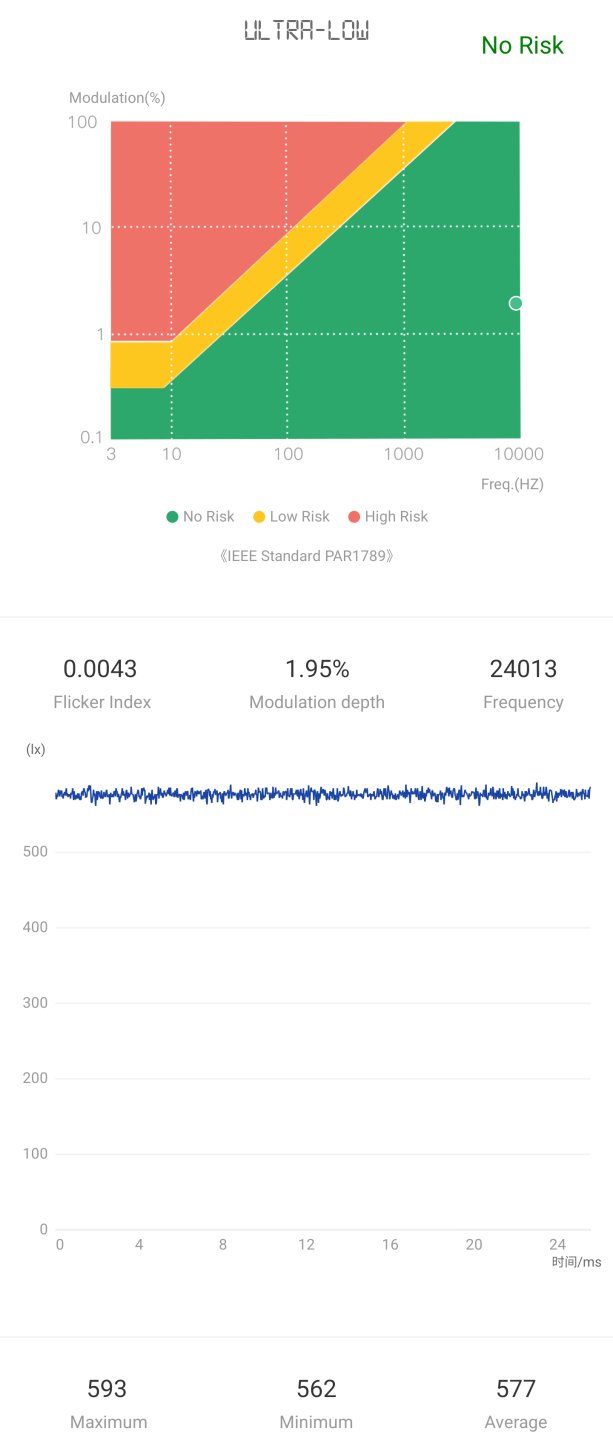Viewport: 613px width, 1440px height.
Task: Tap the Minimum value 562
Action: 316,1389
